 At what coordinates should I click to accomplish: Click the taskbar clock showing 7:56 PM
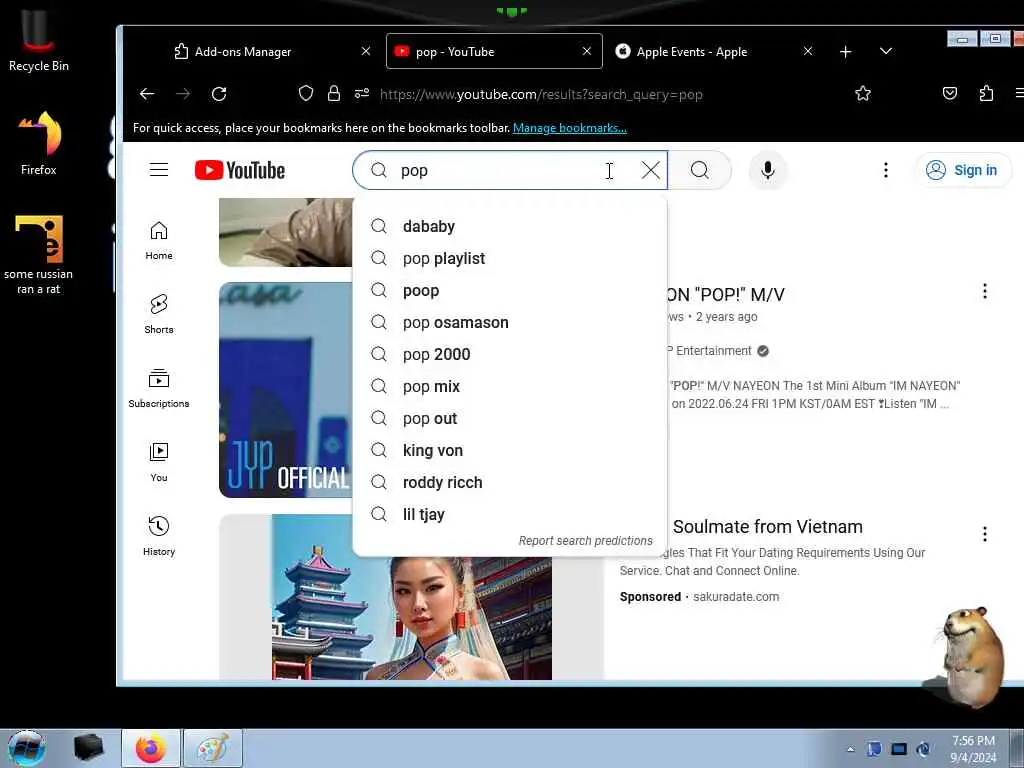pos(973,749)
